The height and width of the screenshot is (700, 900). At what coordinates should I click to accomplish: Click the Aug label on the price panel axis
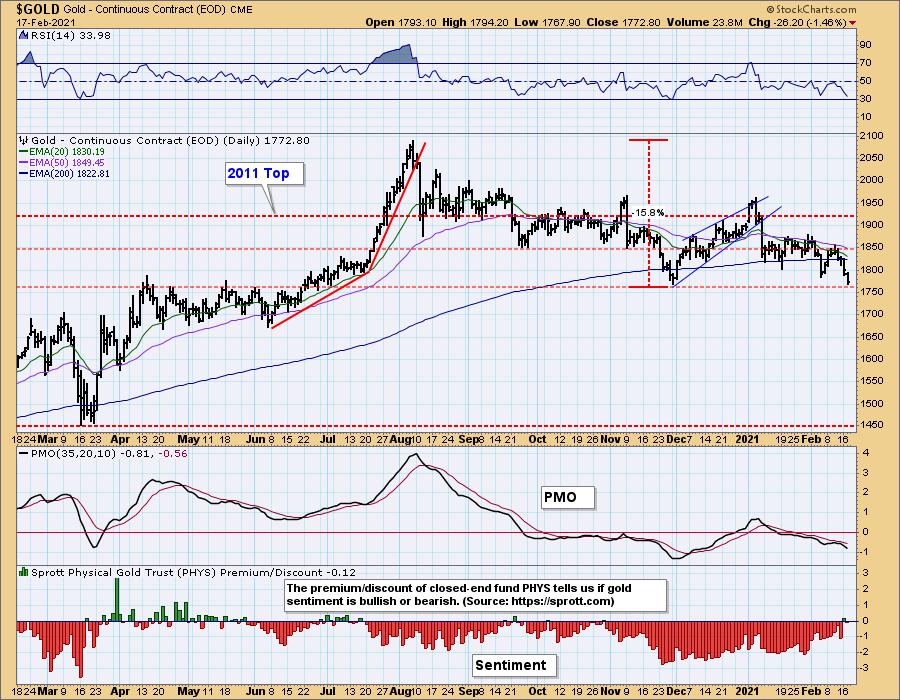click(400, 440)
